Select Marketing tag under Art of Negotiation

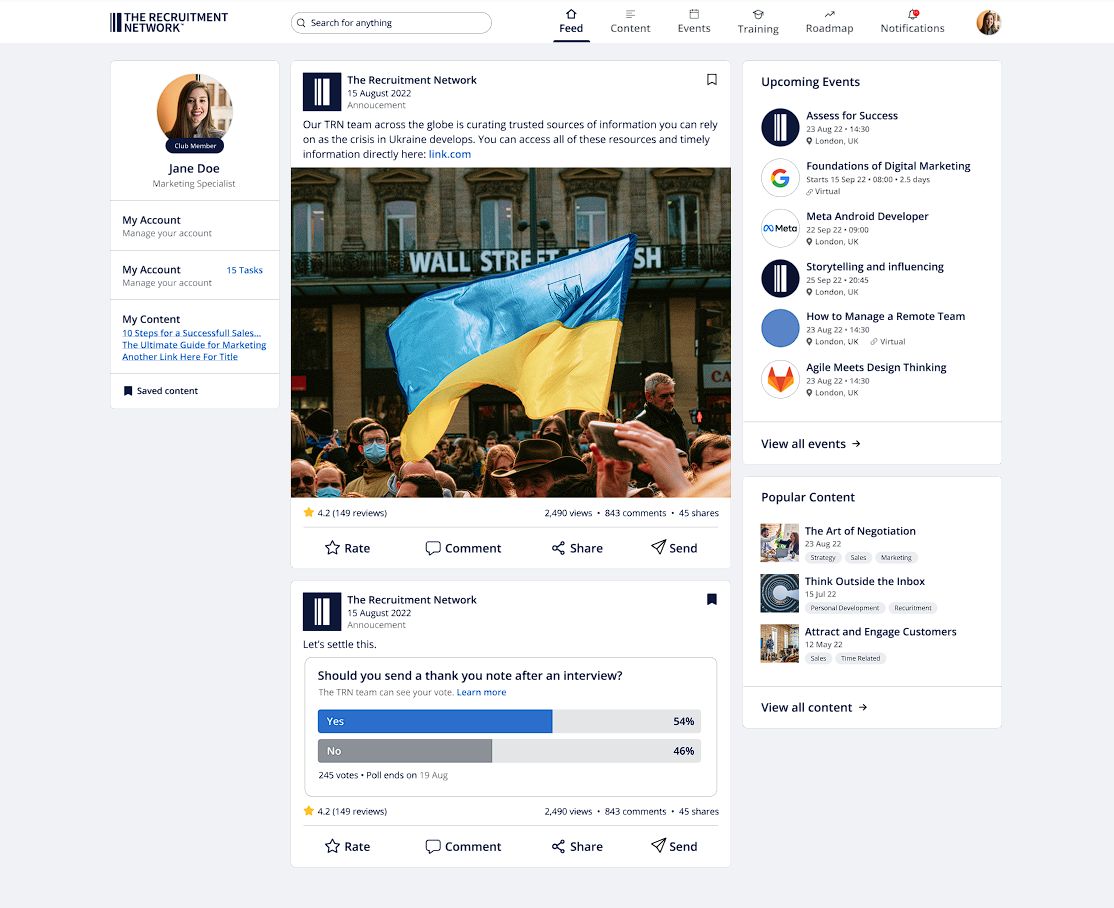click(x=896, y=558)
